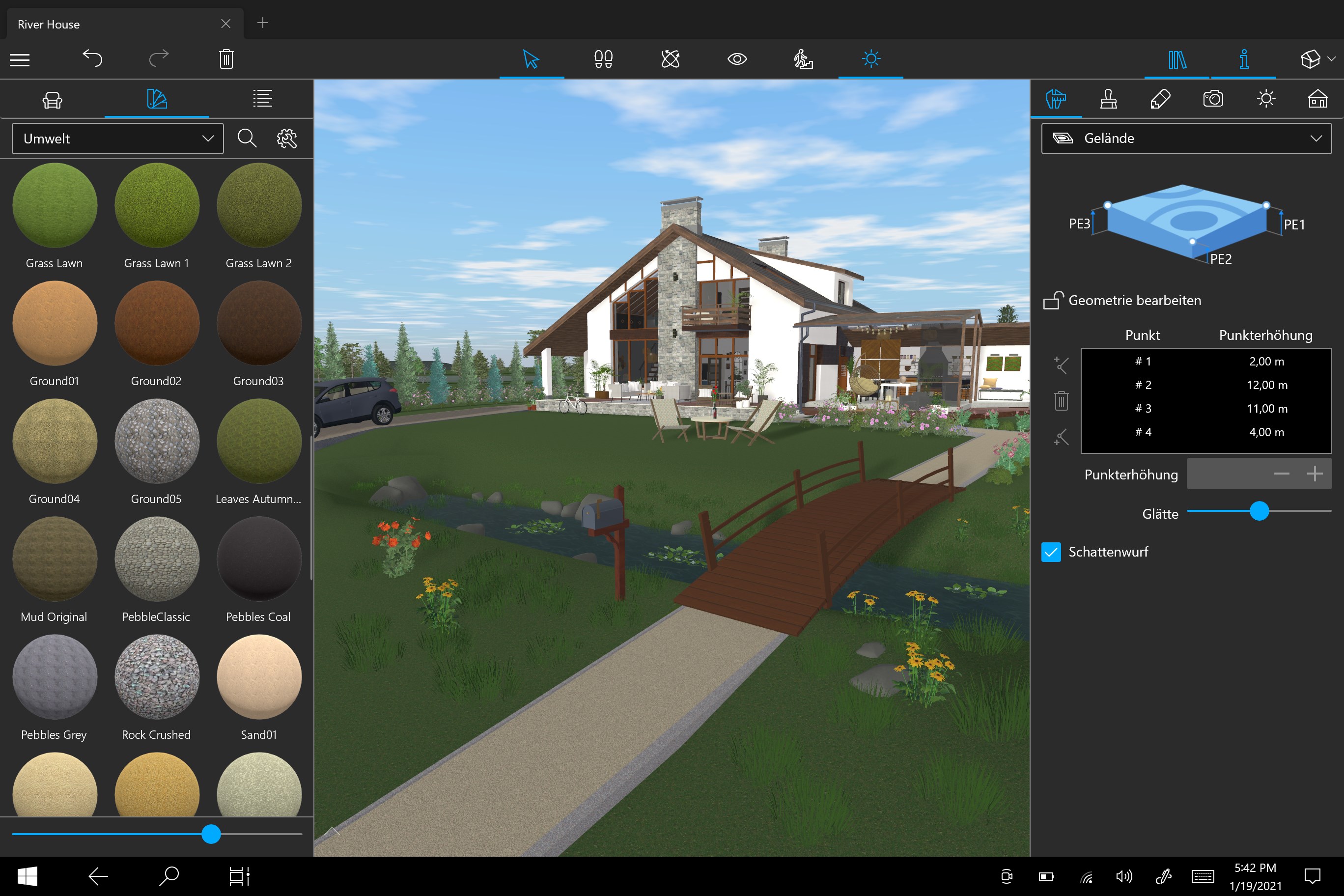The width and height of the screenshot is (1344, 896).
Task: Toggle the Schattenwurf checkbox
Action: 1051,552
